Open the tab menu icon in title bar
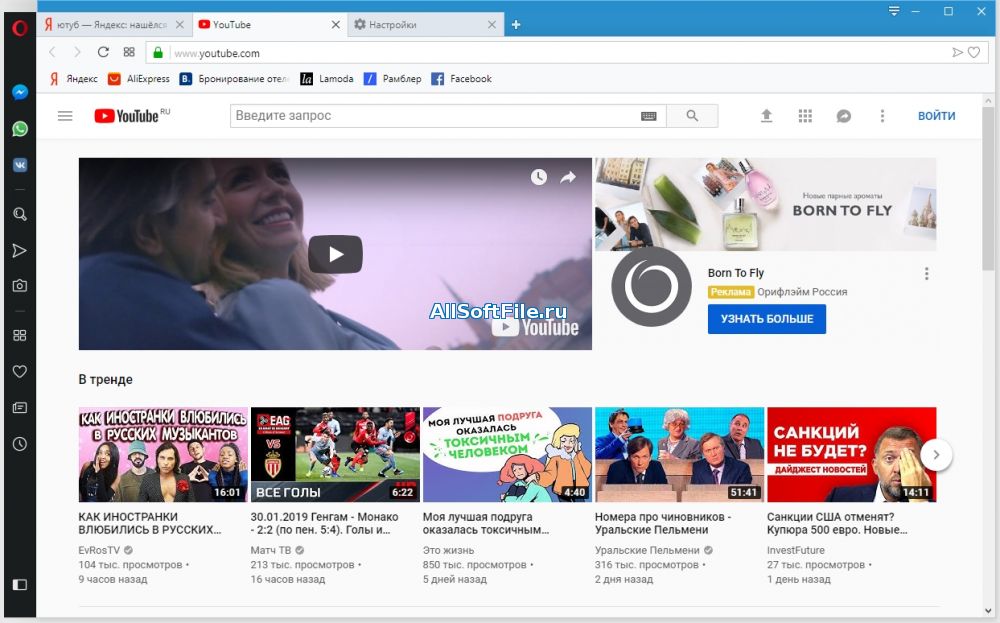The width and height of the screenshot is (1000, 623). 894,11
